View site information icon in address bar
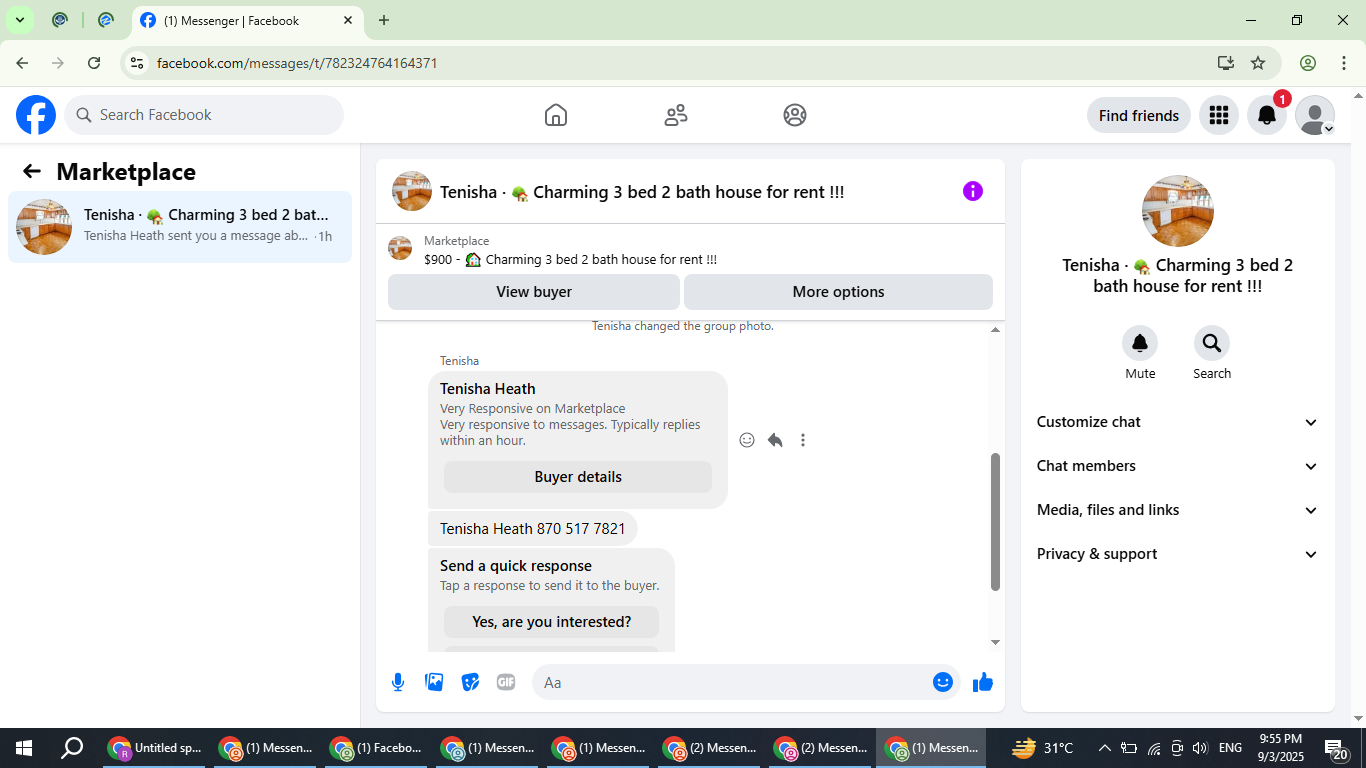 [137, 63]
